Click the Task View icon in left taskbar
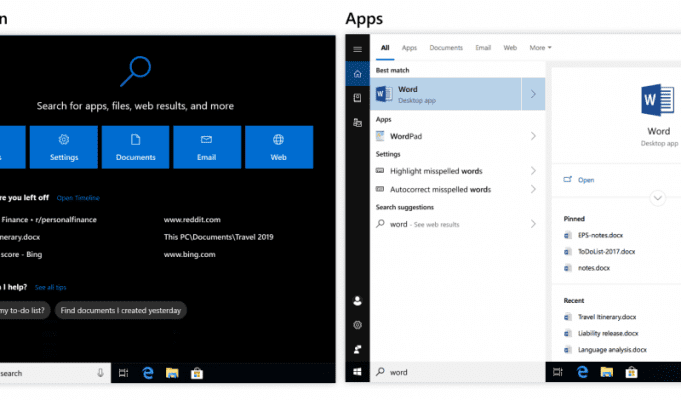The image size is (681, 400). [x=123, y=373]
